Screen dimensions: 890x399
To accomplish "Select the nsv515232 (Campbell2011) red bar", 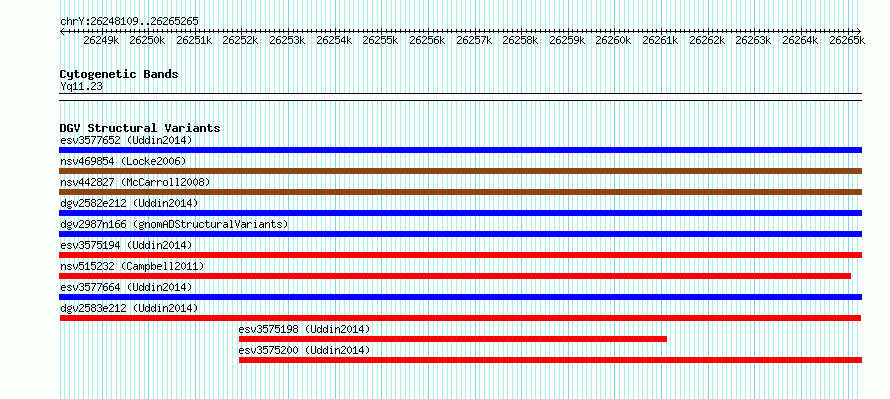I will point(455,276).
